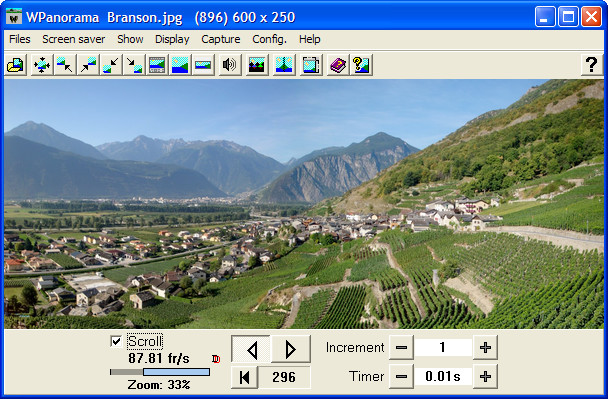This screenshot has height=399, width=608.
Task: Click the Zoom: 33% label
Action: (159, 385)
